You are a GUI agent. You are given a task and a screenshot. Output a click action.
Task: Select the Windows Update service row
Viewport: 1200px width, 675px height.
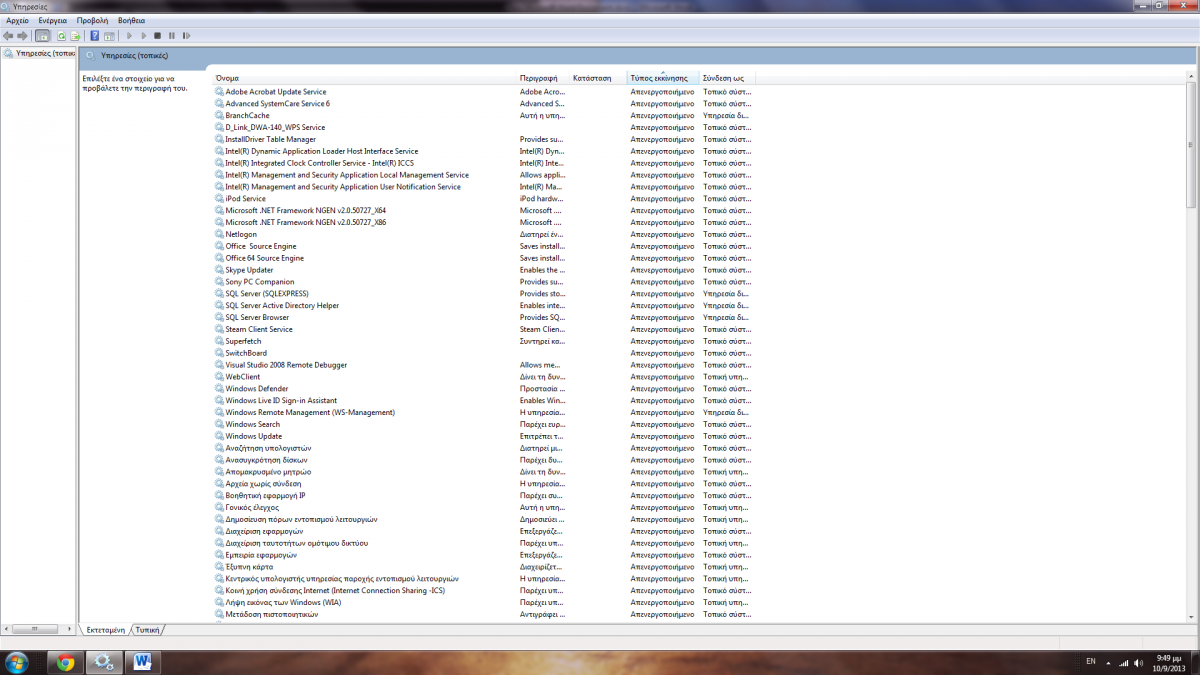point(483,436)
